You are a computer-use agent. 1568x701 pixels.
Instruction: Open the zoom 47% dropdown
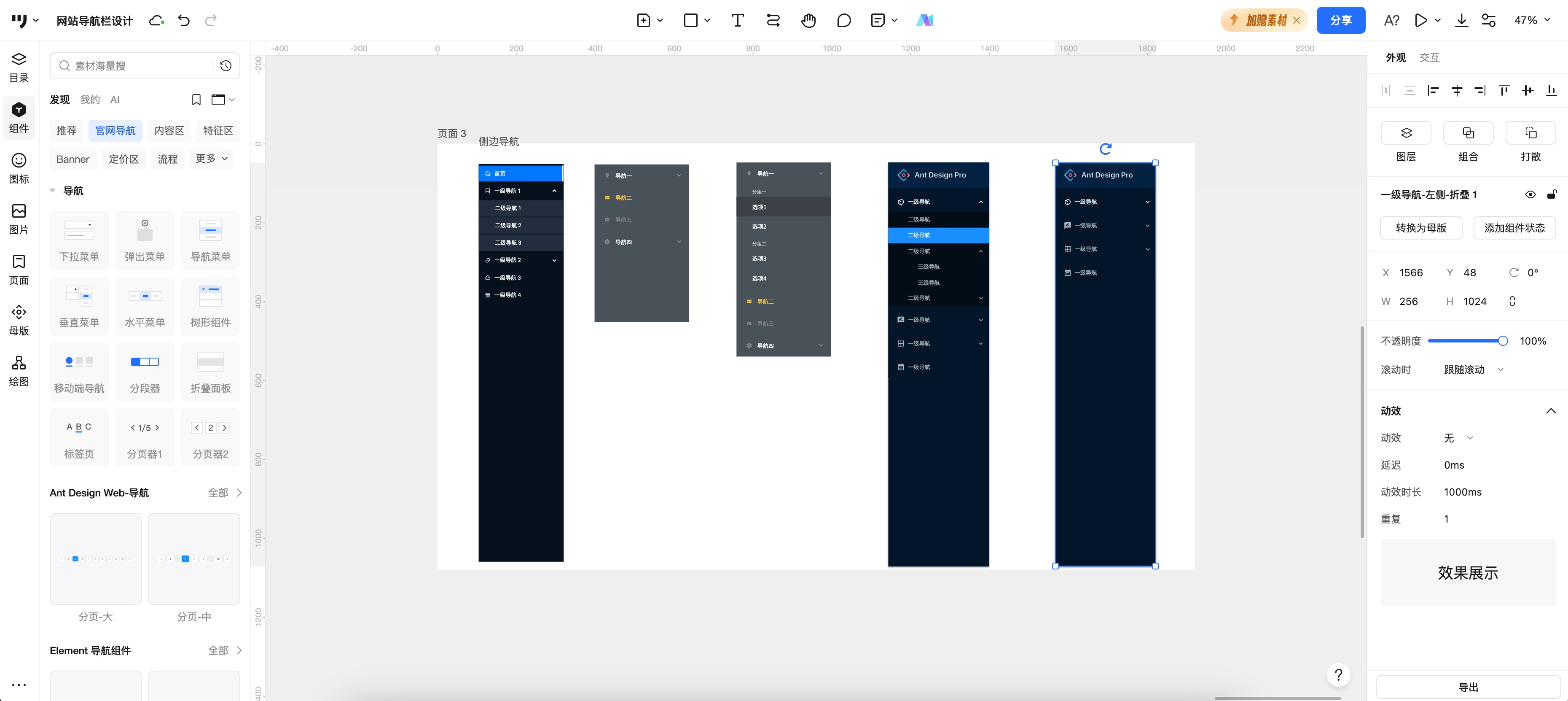pos(1532,20)
